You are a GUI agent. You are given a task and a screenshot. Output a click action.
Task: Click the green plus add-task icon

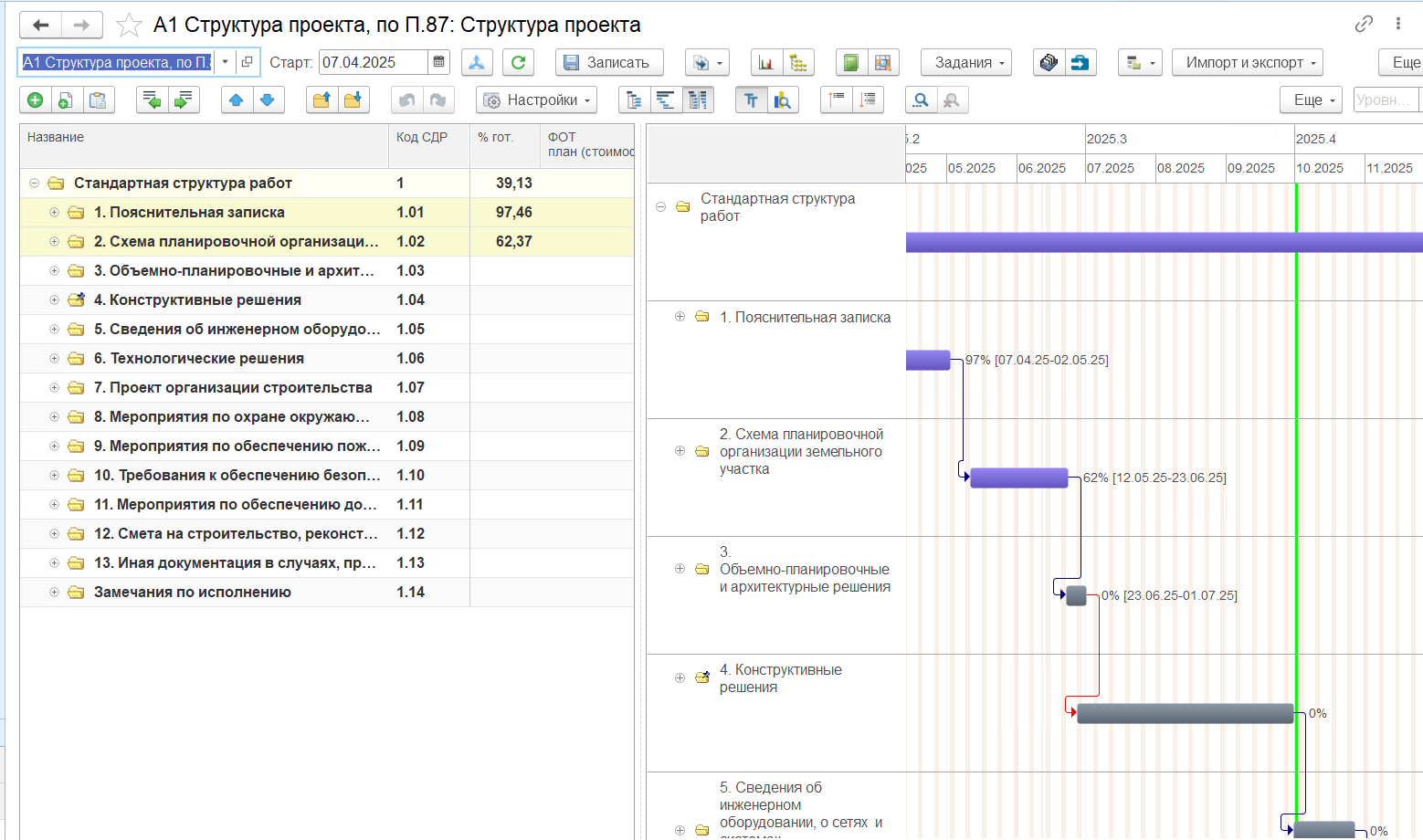[36, 100]
